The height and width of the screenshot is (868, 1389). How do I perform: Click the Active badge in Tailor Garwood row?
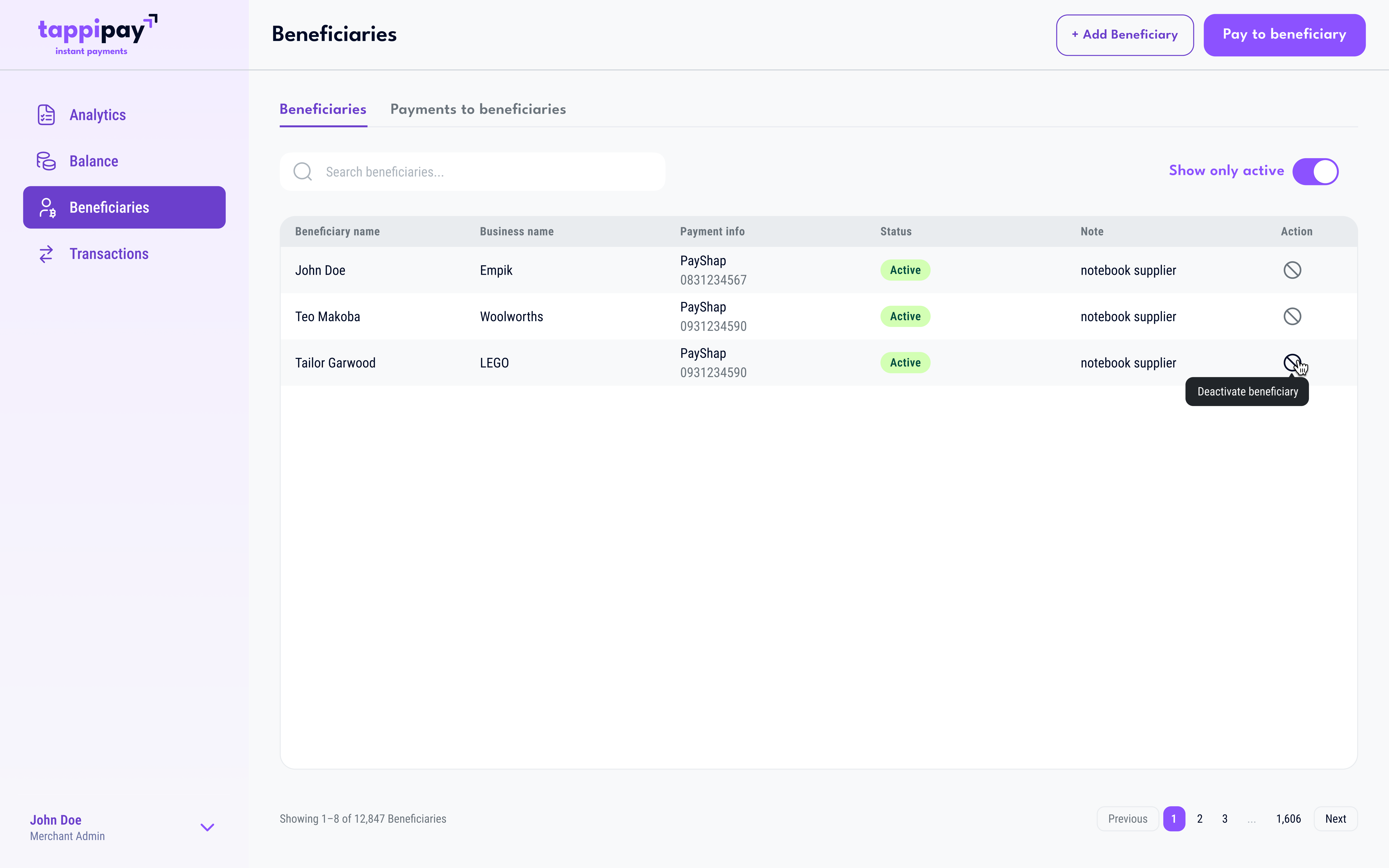coord(905,363)
